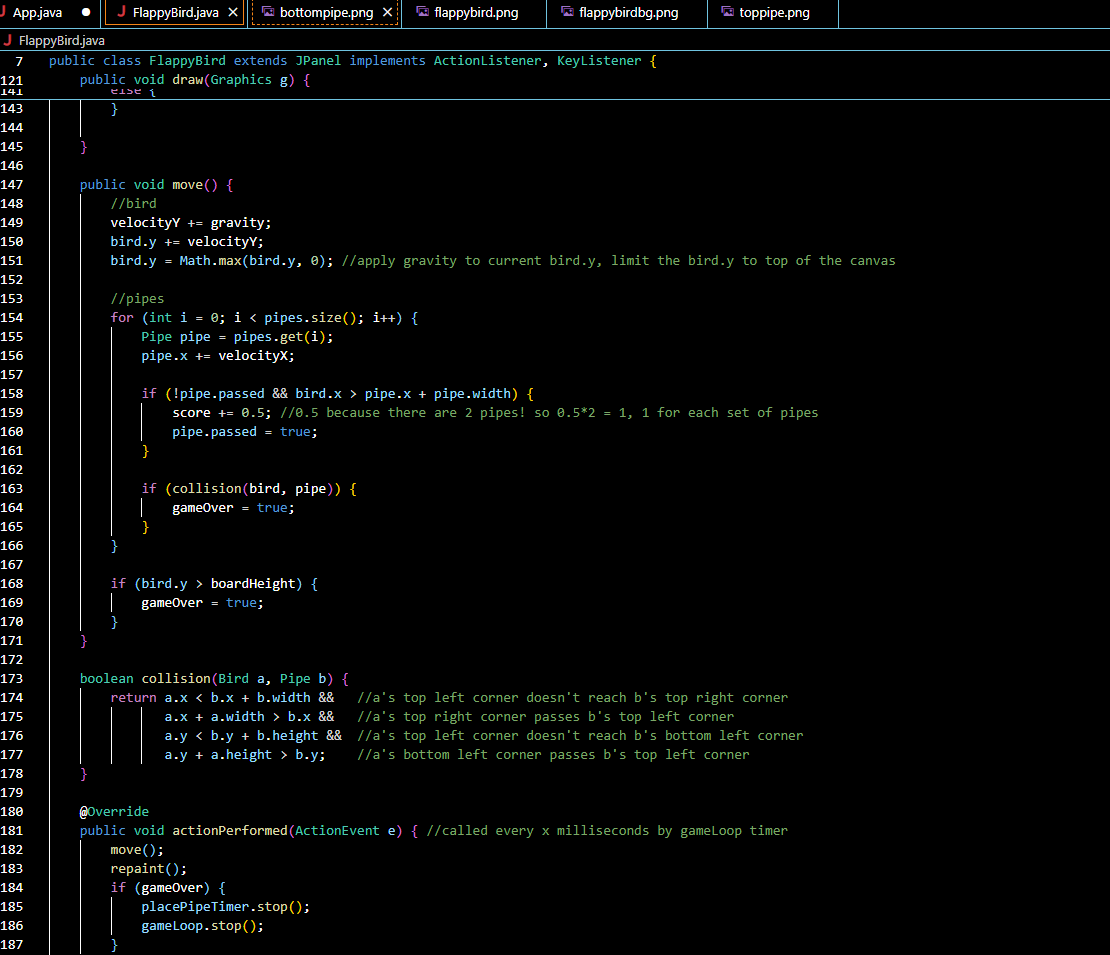Click line number 173 in the gutter
This screenshot has height=955, width=1110.
(12, 679)
